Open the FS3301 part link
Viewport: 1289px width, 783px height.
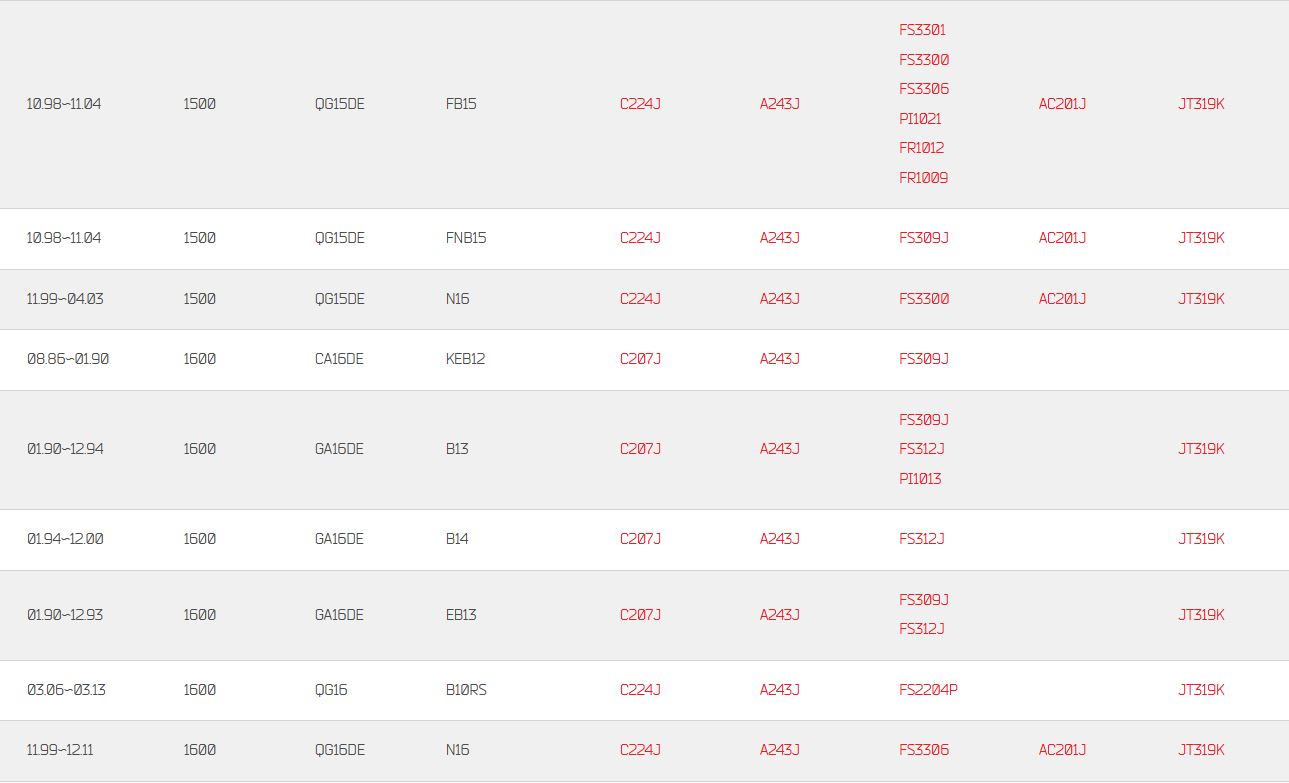coord(922,30)
